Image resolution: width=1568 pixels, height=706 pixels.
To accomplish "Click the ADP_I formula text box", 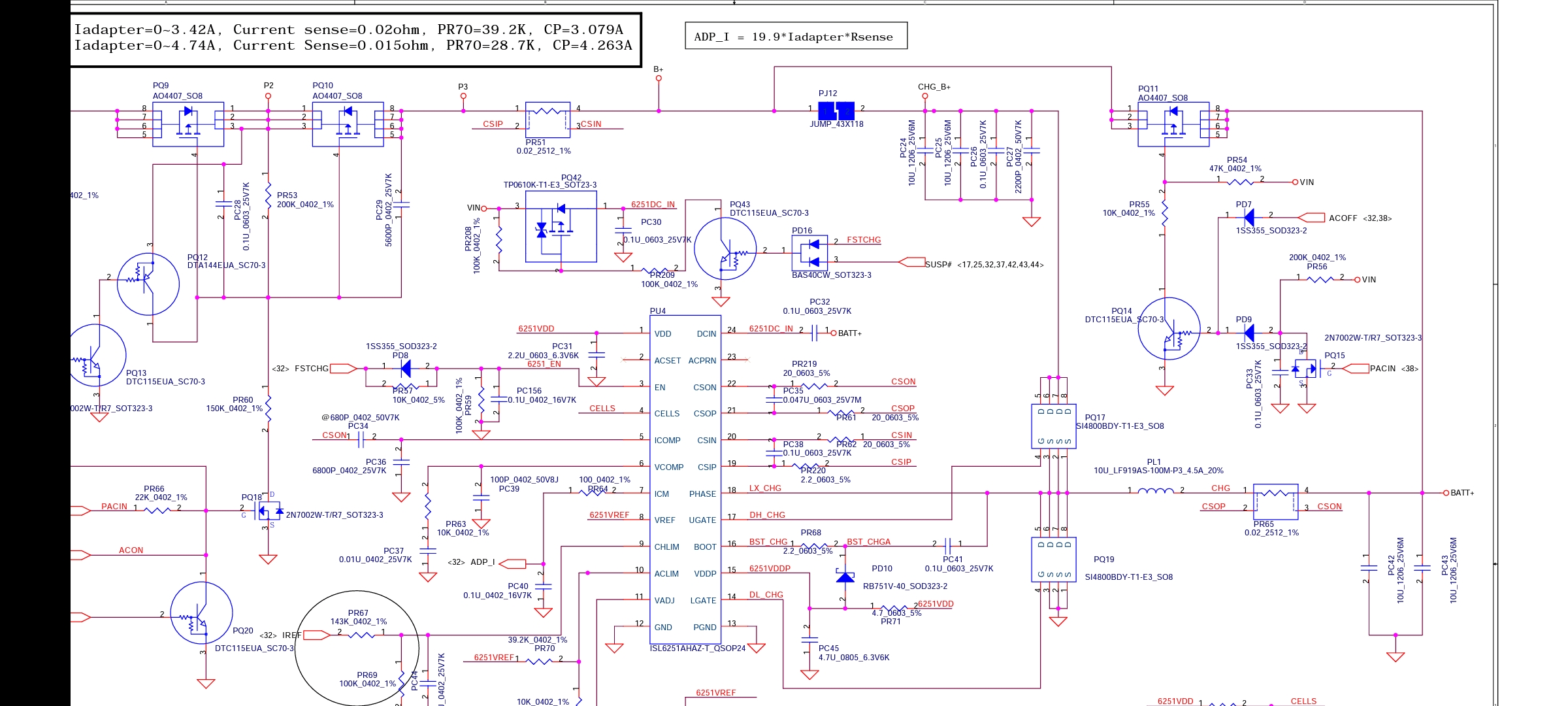I will tap(796, 37).
